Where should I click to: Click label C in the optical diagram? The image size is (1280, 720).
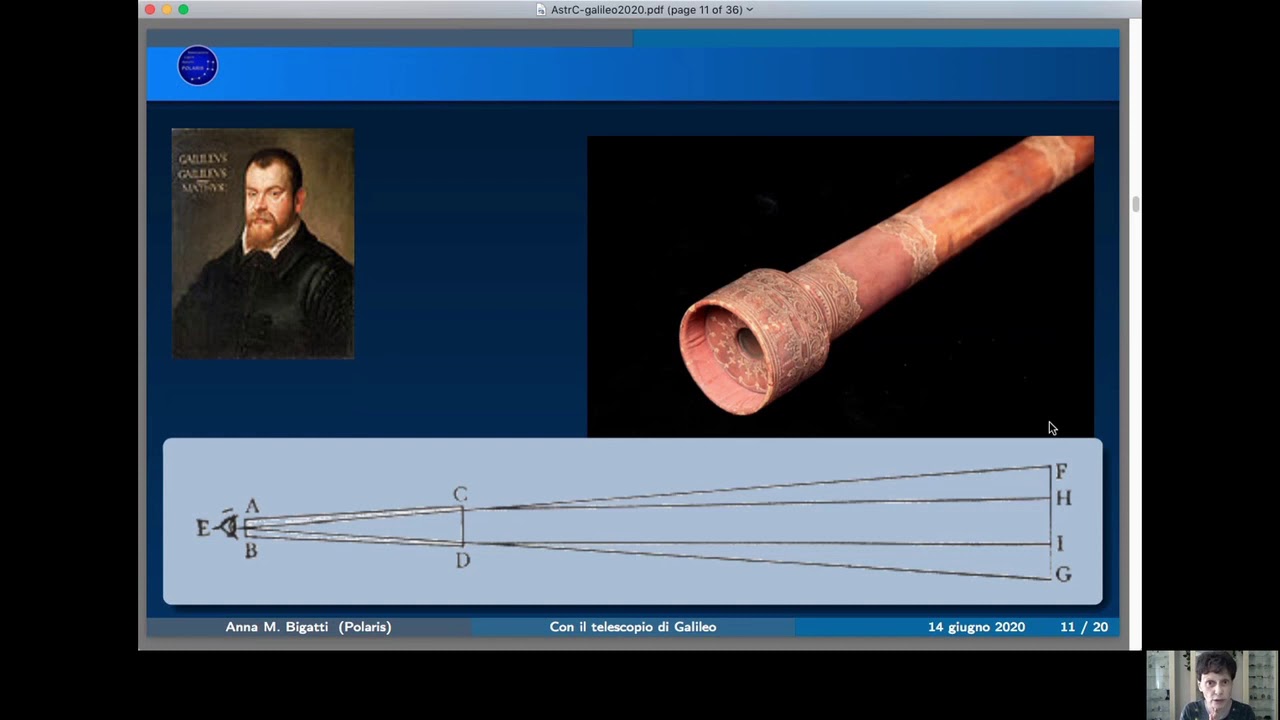click(460, 494)
